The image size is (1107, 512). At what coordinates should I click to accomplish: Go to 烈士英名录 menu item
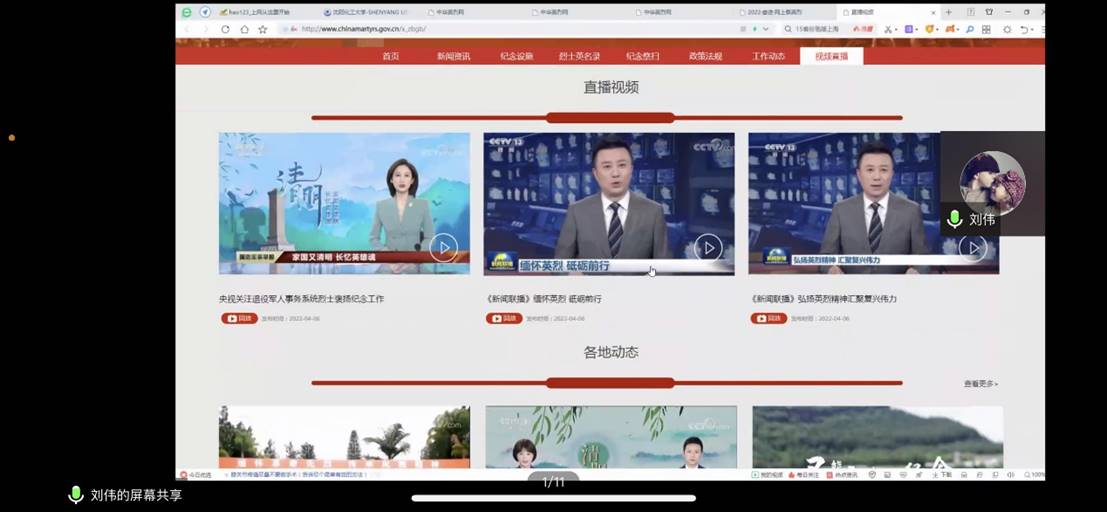(579, 56)
